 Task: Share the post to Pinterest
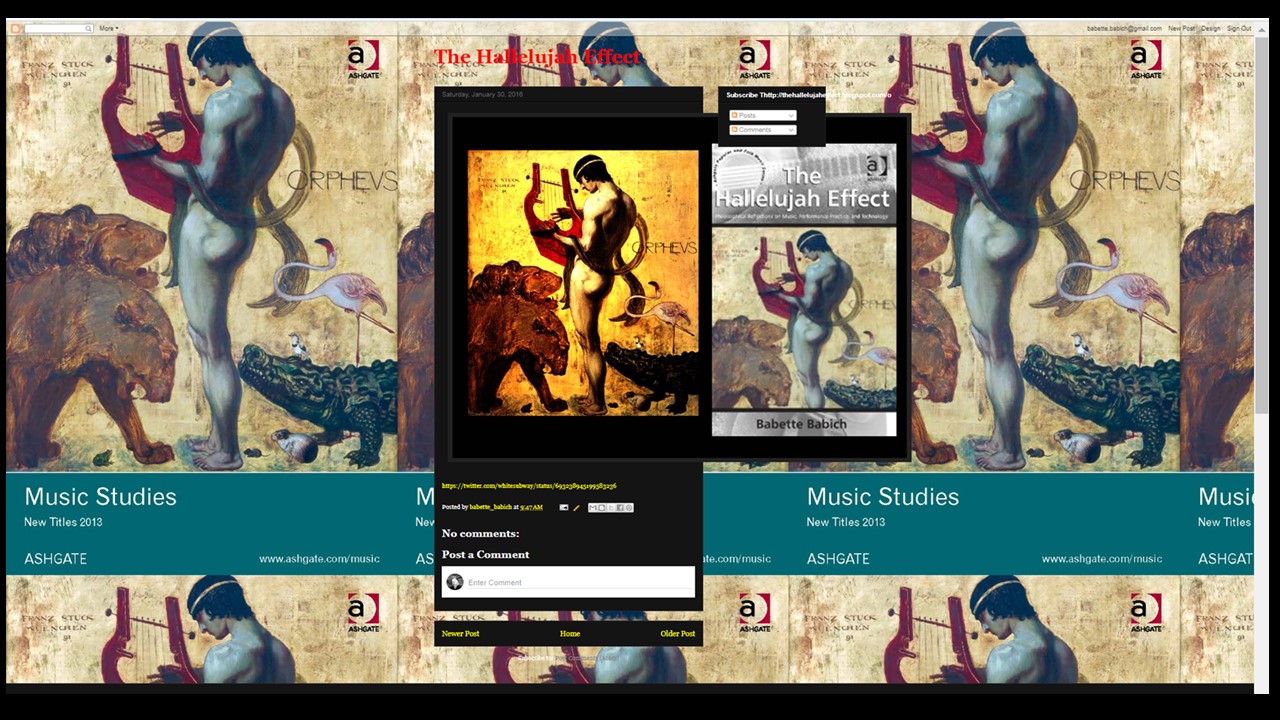tap(629, 508)
